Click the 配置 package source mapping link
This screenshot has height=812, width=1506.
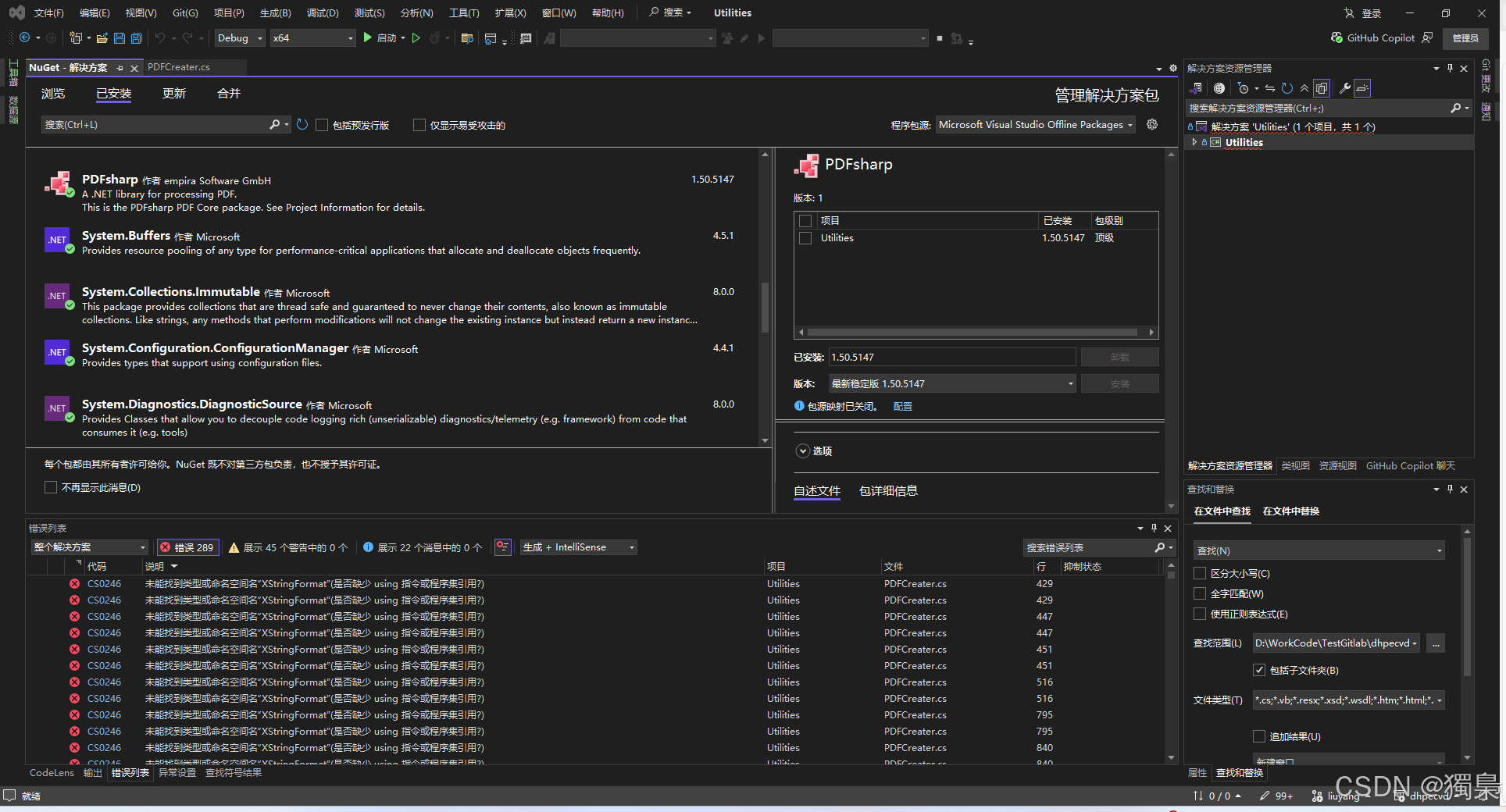click(903, 406)
